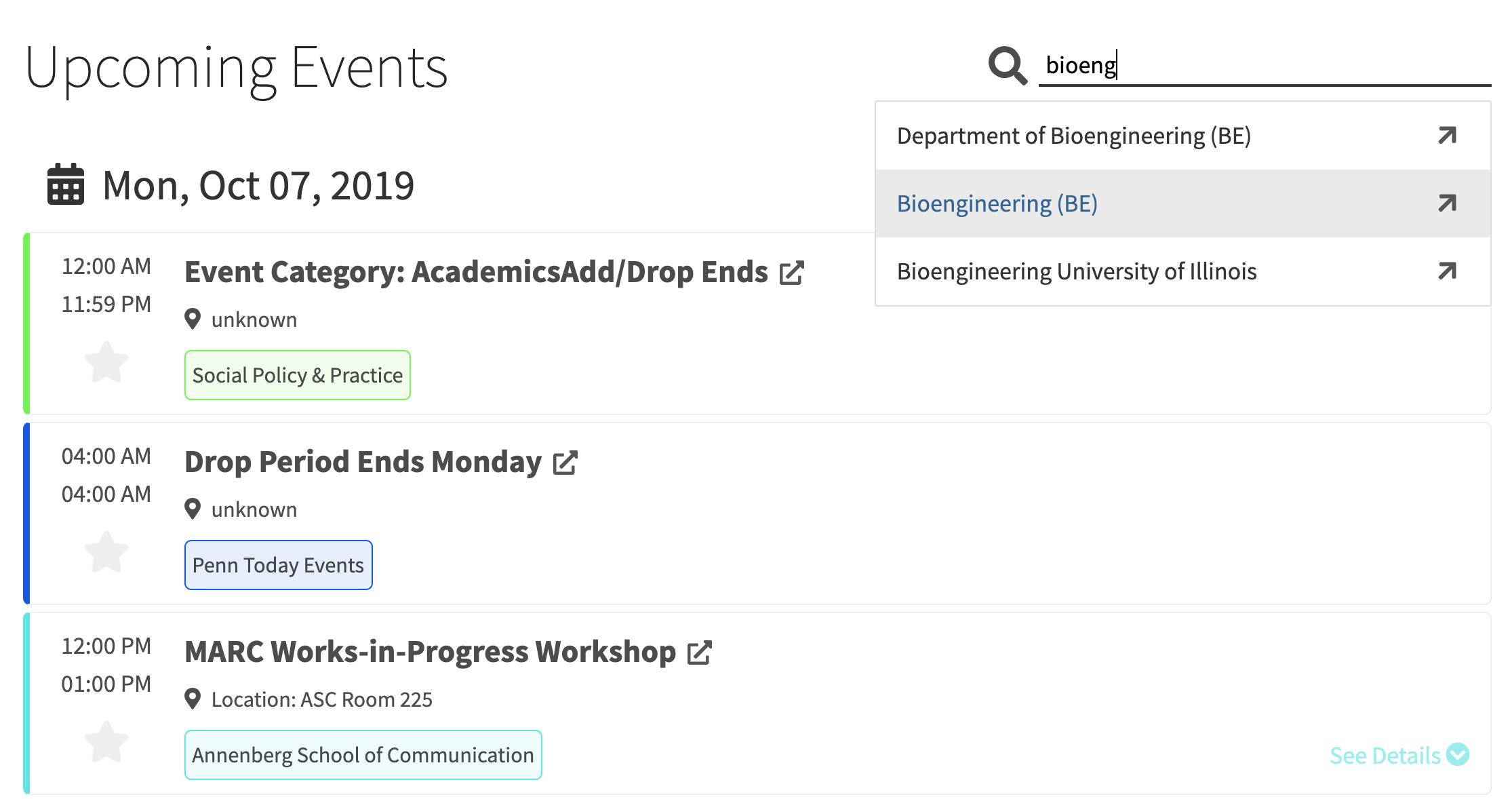1512x799 pixels.
Task: Click the calendar icon beside Mon, Oct 07
Action: [66, 184]
